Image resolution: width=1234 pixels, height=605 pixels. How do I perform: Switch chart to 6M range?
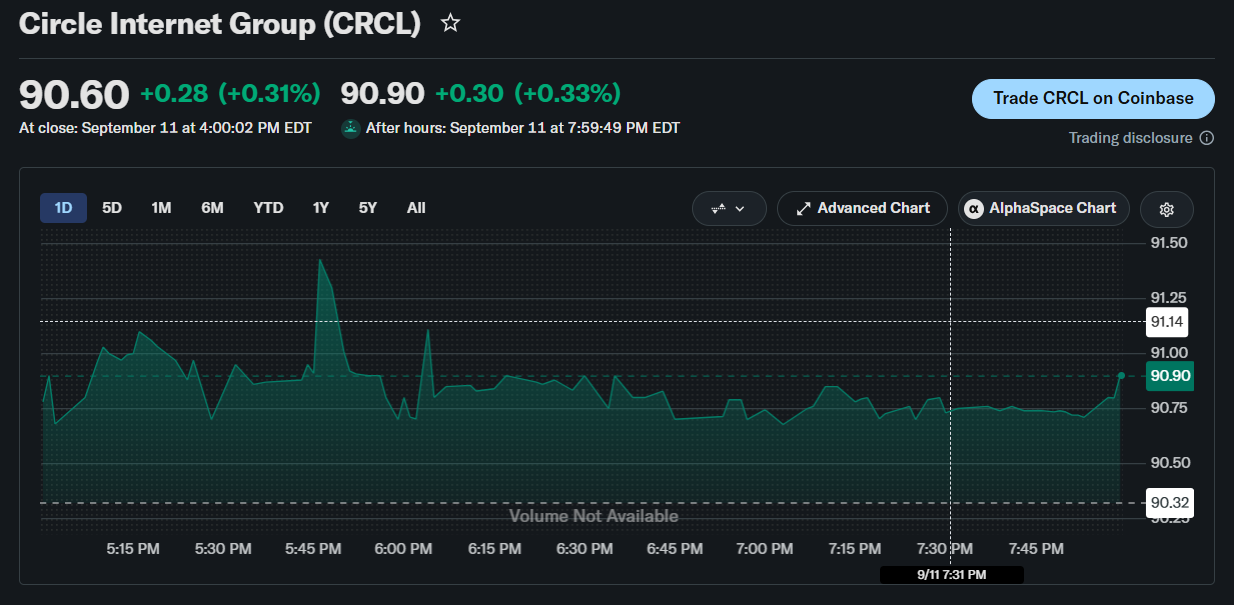click(x=212, y=208)
